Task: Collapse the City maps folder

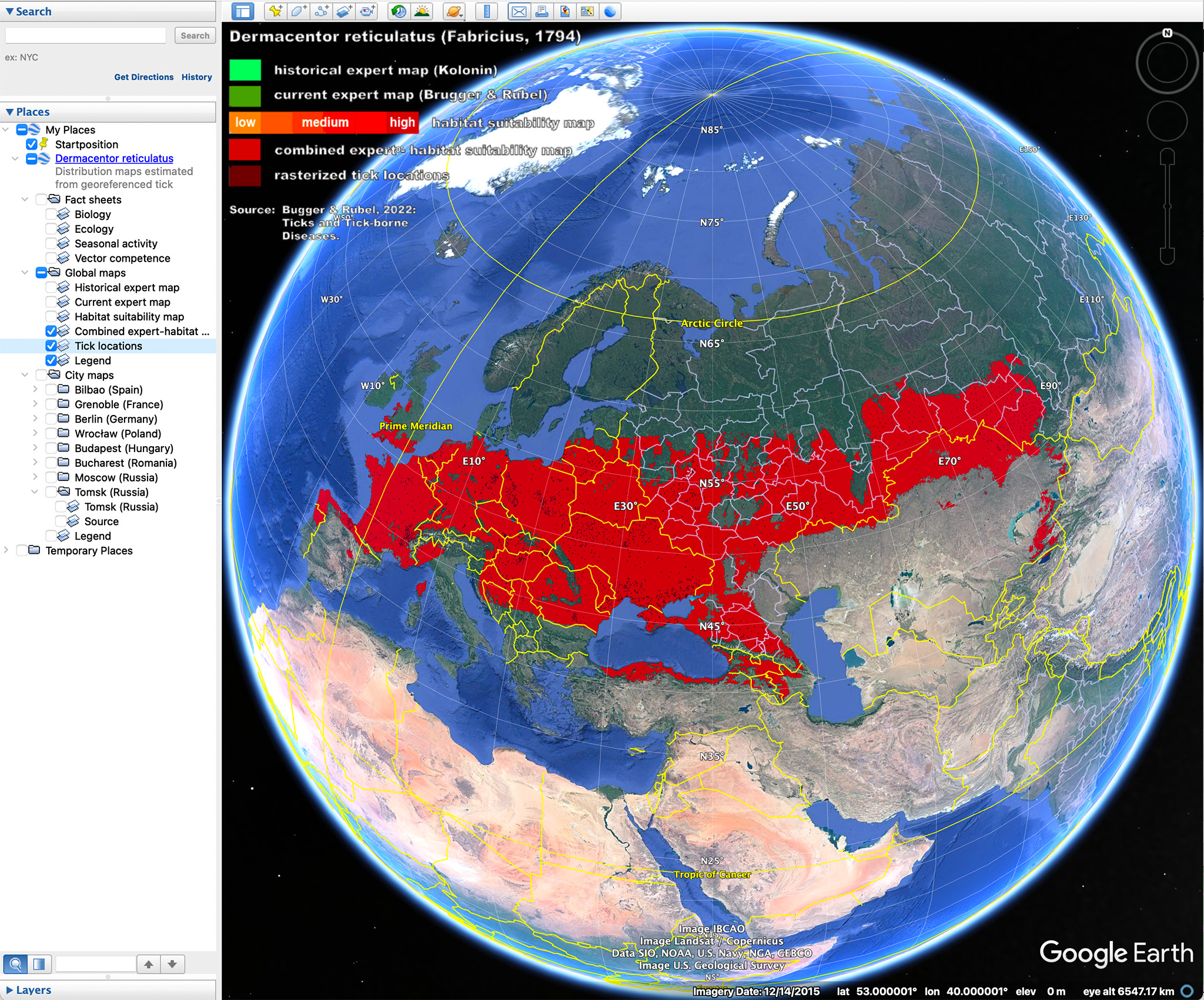Action: tap(25, 374)
